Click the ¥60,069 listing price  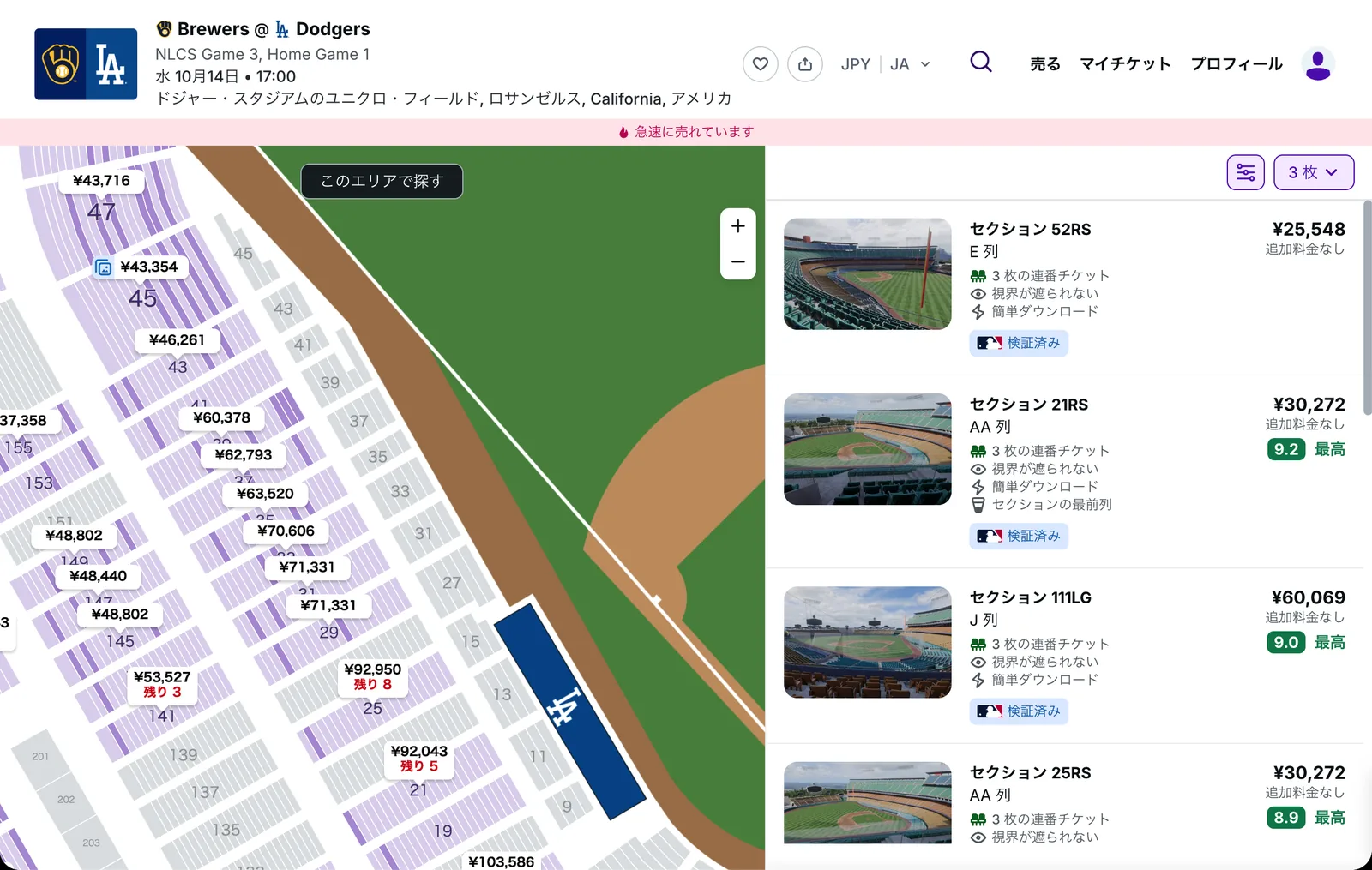[x=1309, y=597]
